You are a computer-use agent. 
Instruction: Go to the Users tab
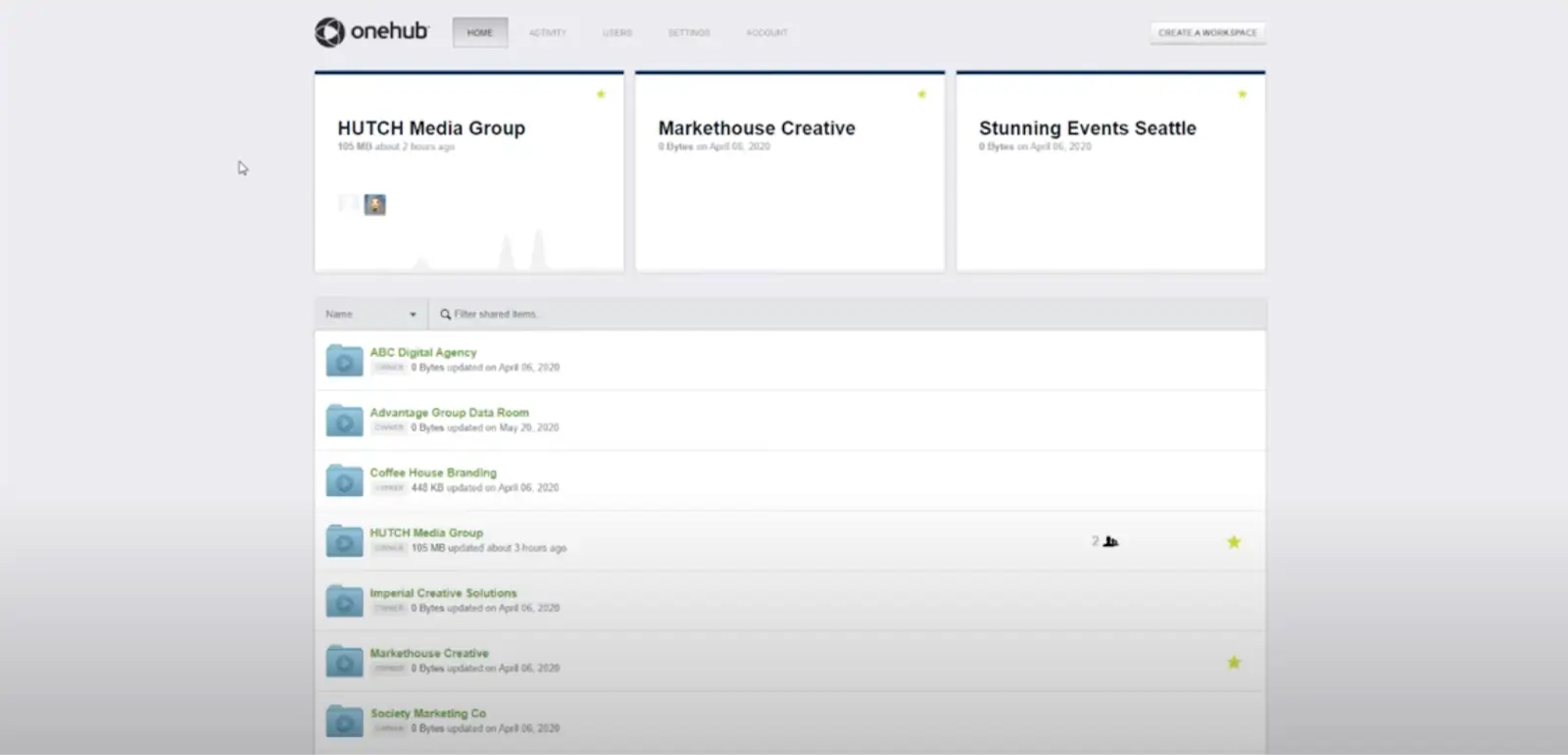617,32
